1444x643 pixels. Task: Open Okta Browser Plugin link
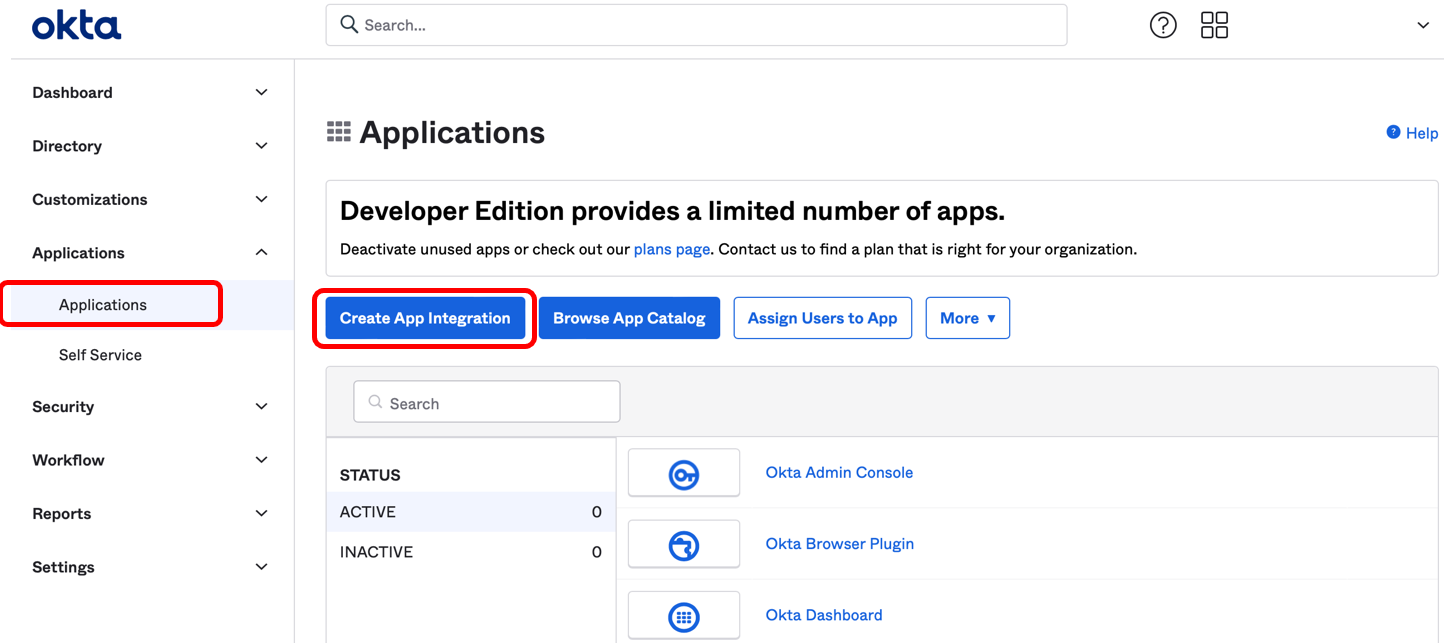coord(840,544)
